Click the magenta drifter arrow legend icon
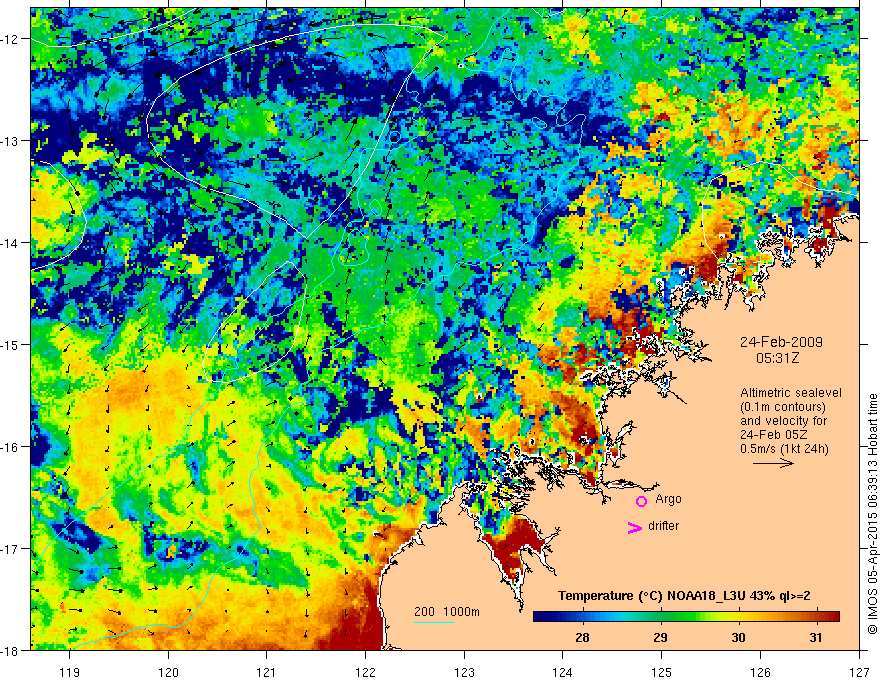The image size is (880, 680). point(634,528)
